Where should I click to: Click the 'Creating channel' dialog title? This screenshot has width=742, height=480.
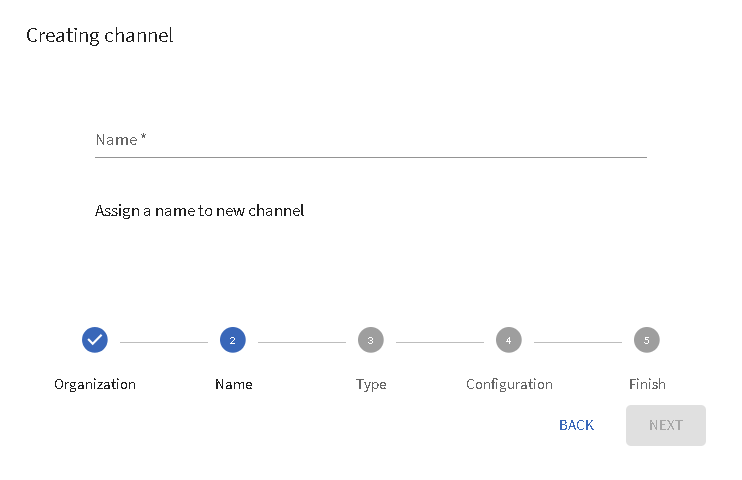[x=99, y=36]
